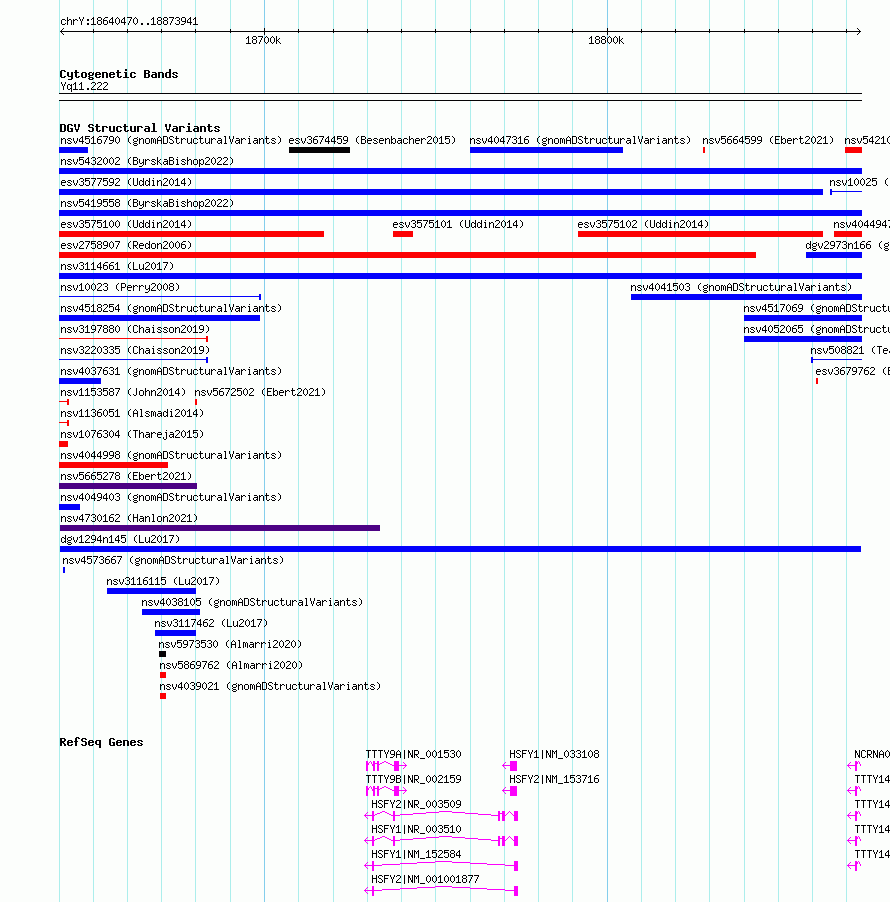Select nsv3116115 Lu2017 label
Viewport: 890px width, 902px height.
point(163,581)
